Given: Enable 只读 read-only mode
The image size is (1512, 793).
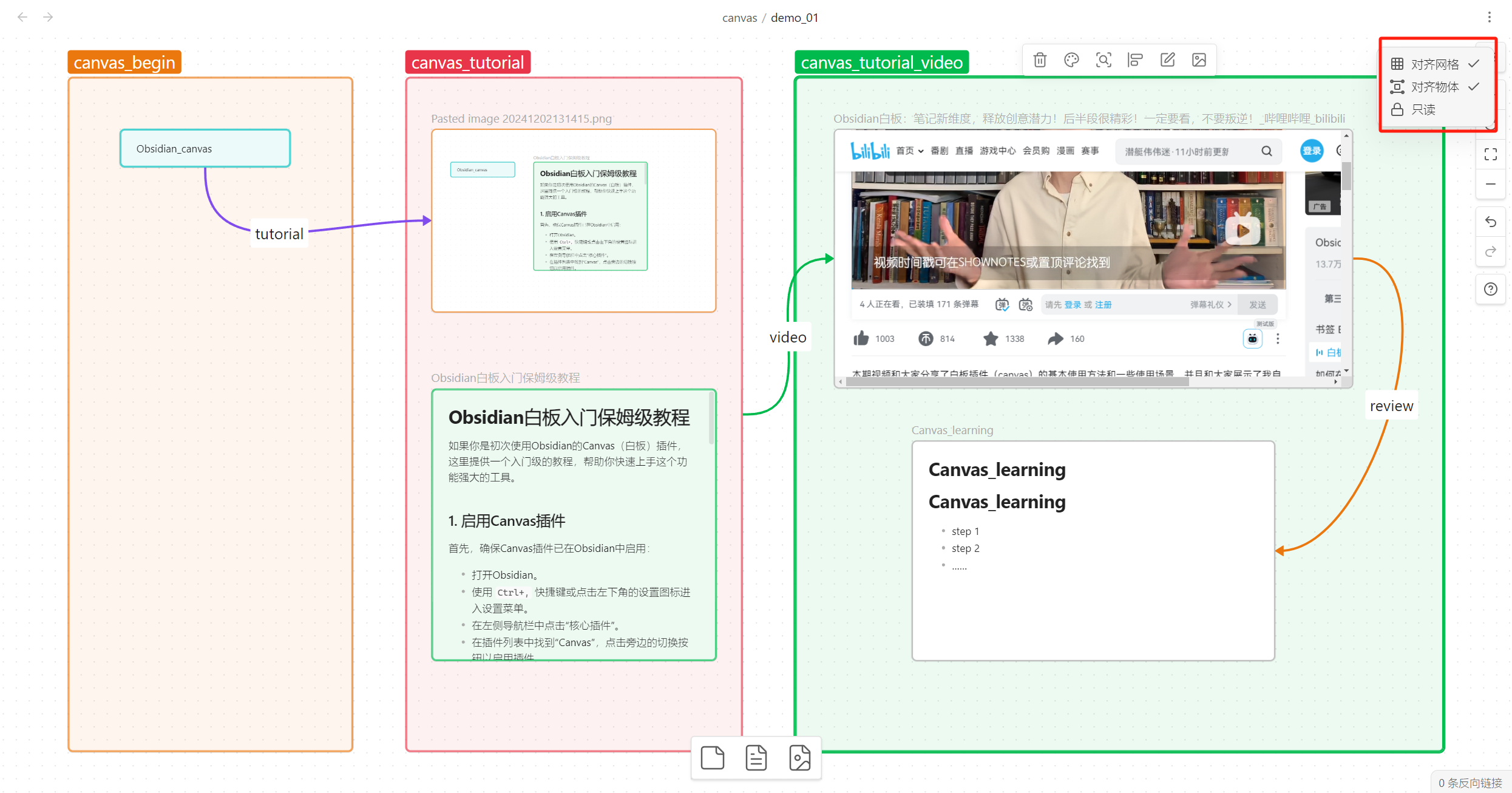Looking at the screenshot, I should (x=1423, y=110).
